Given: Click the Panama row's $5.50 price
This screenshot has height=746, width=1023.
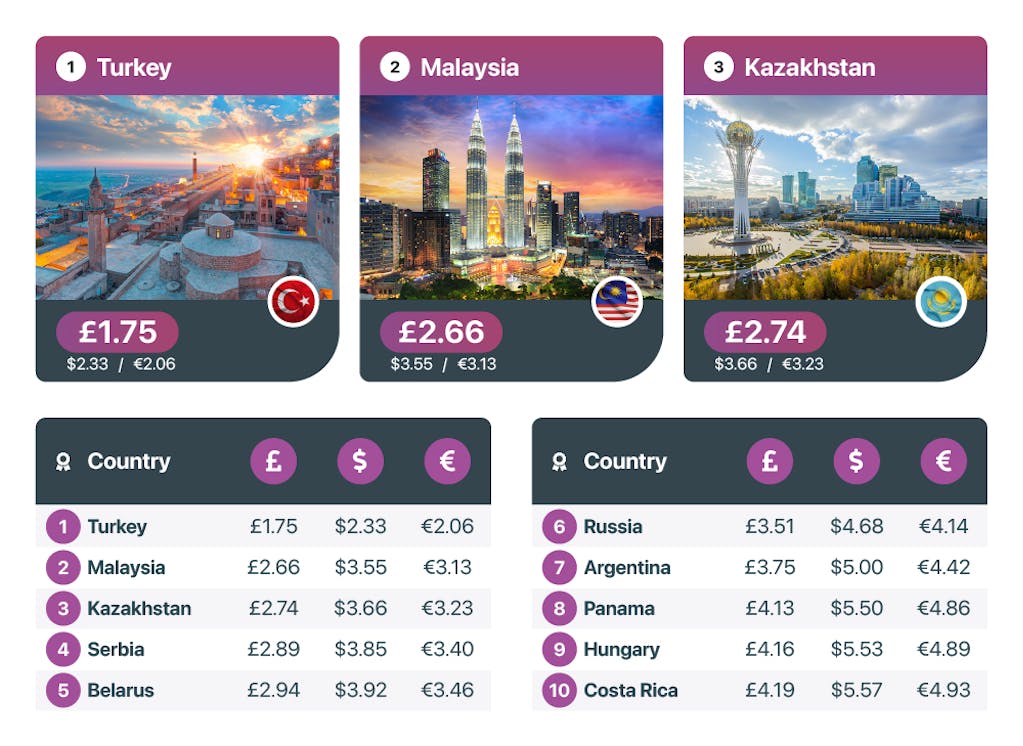Looking at the screenshot, I should (857, 608).
